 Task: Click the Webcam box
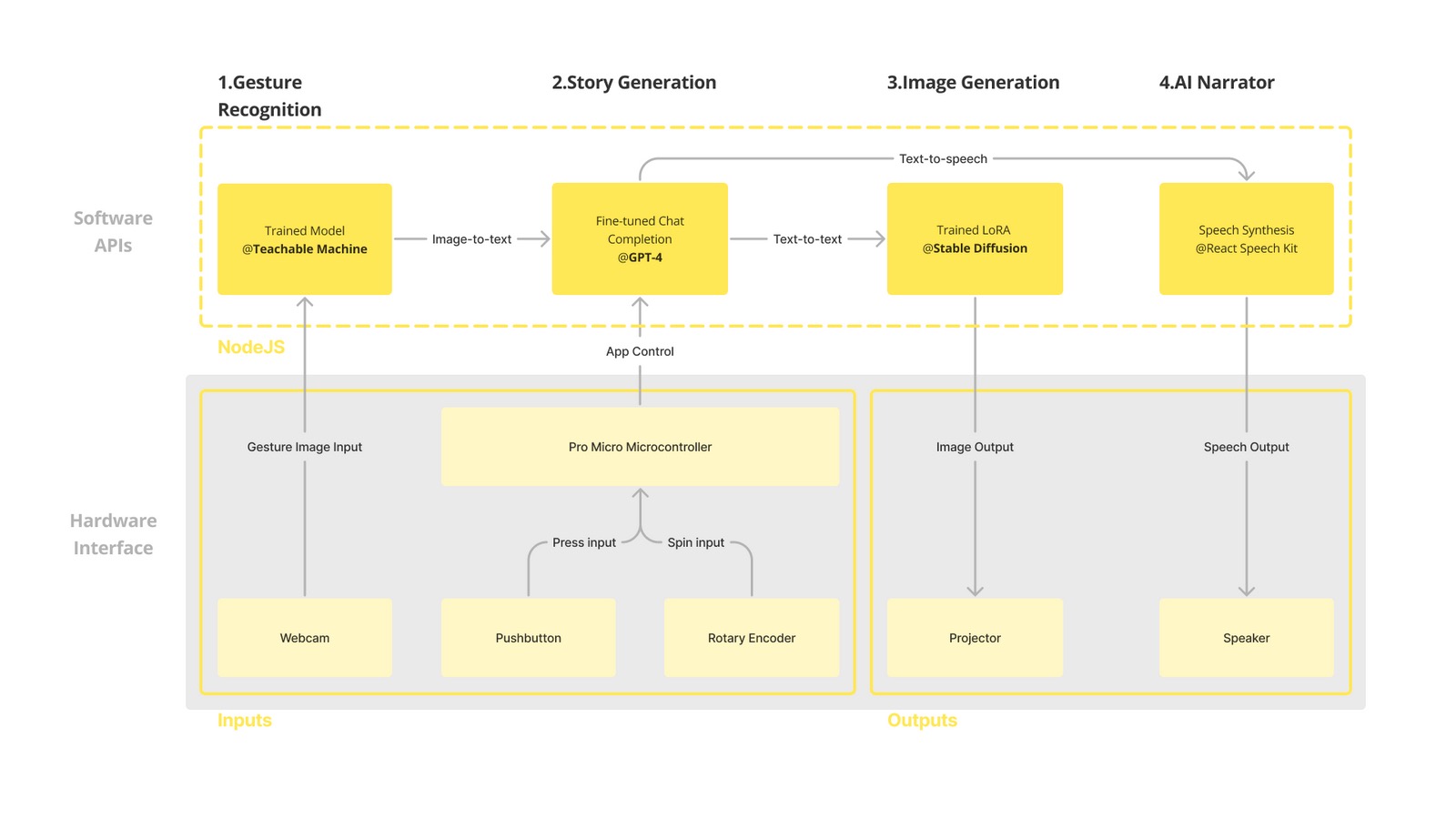pos(305,638)
